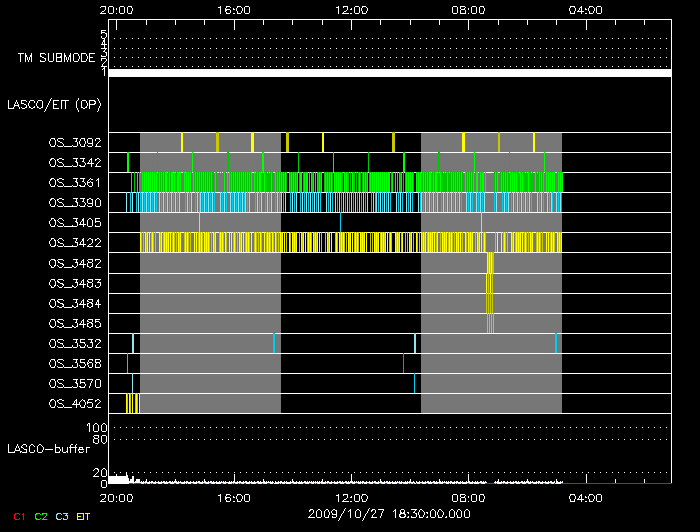This screenshot has height=532, width=700.
Task: Click the 12:00 tick on the top axis
Action: point(352,9)
